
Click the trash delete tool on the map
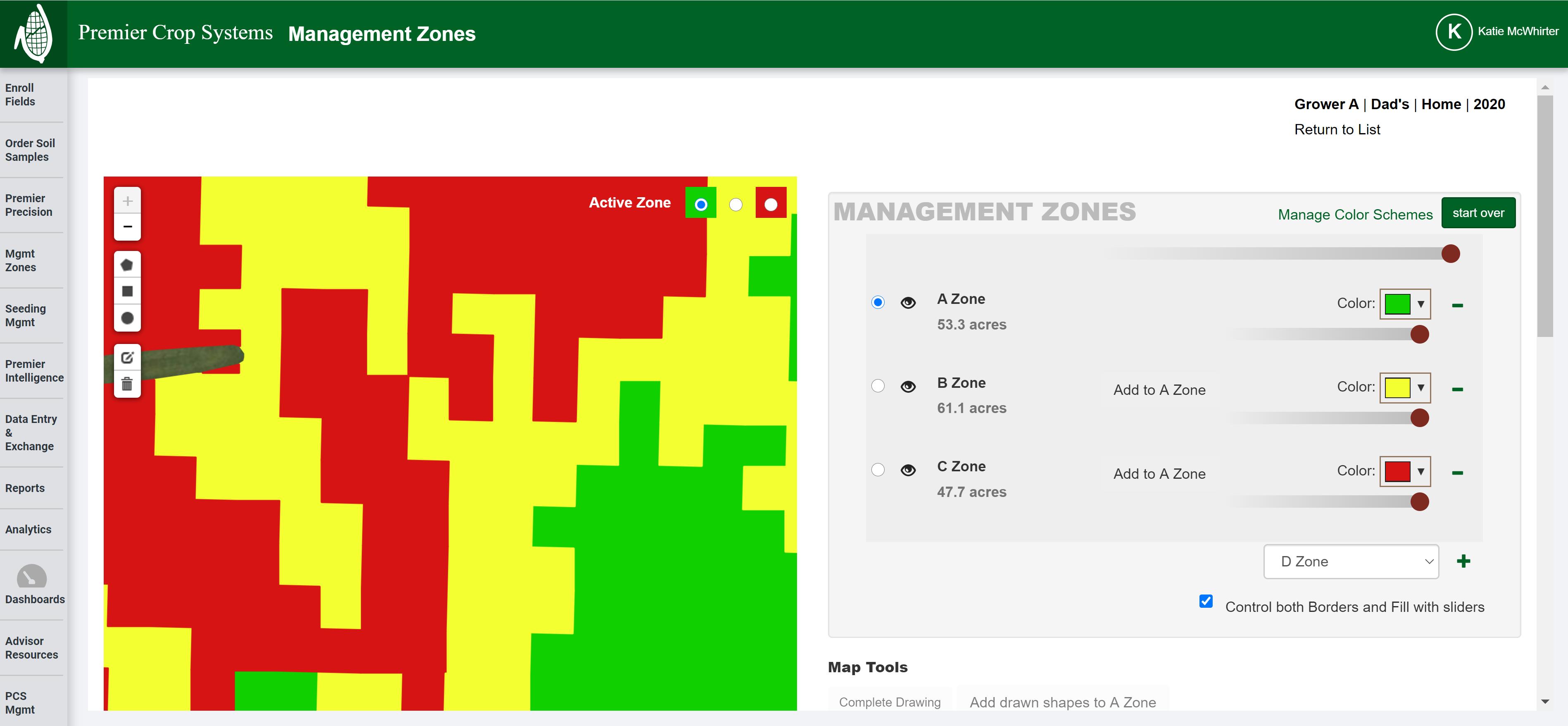pyautogui.click(x=127, y=384)
